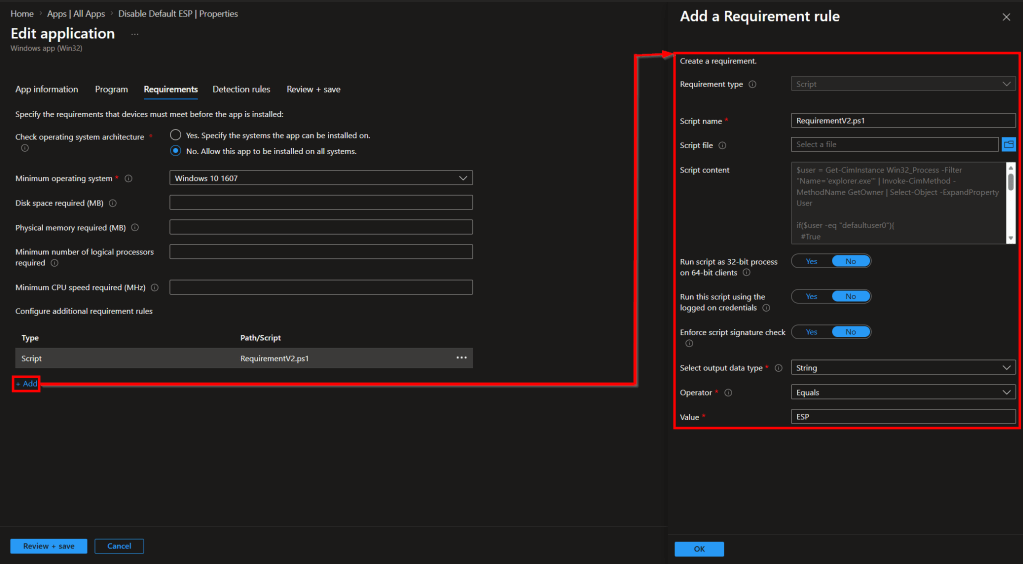
Task: Open the Select output data type dropdown
Action: (x=903, y=368)
